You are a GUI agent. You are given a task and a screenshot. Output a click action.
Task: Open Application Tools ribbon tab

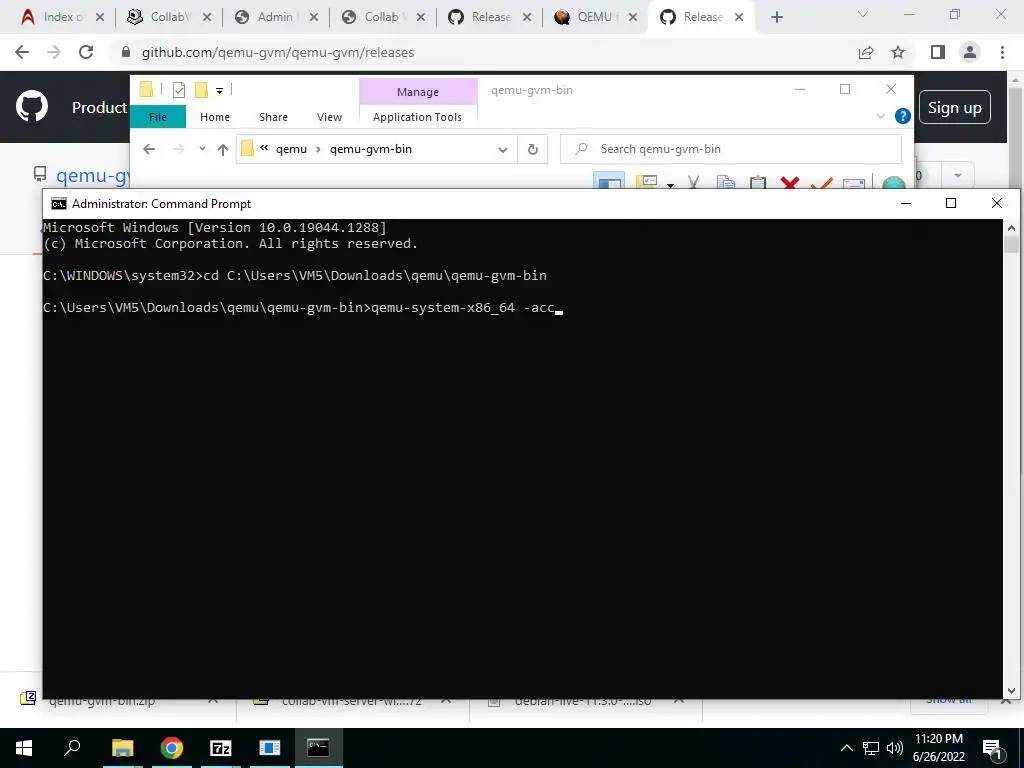[x=417, y=117]
